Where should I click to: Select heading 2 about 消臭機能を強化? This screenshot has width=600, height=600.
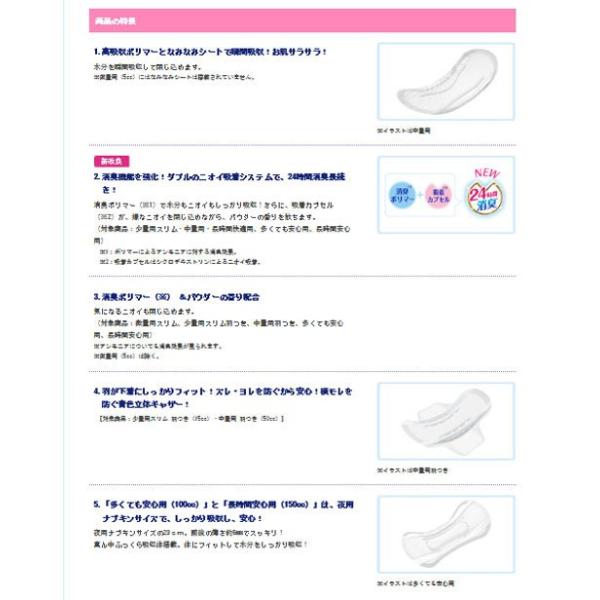coord(220,183)
